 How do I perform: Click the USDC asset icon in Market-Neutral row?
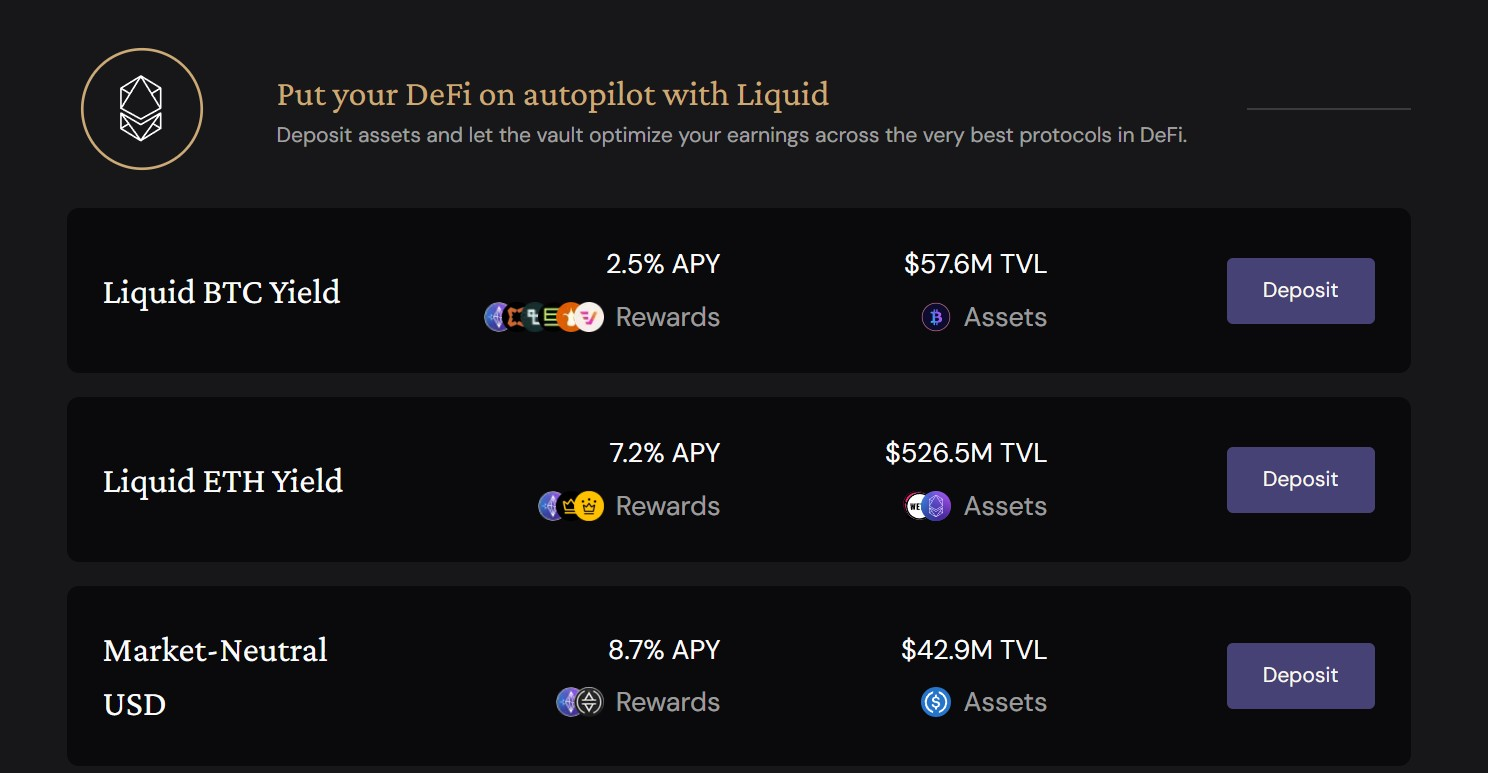[936, 702]
